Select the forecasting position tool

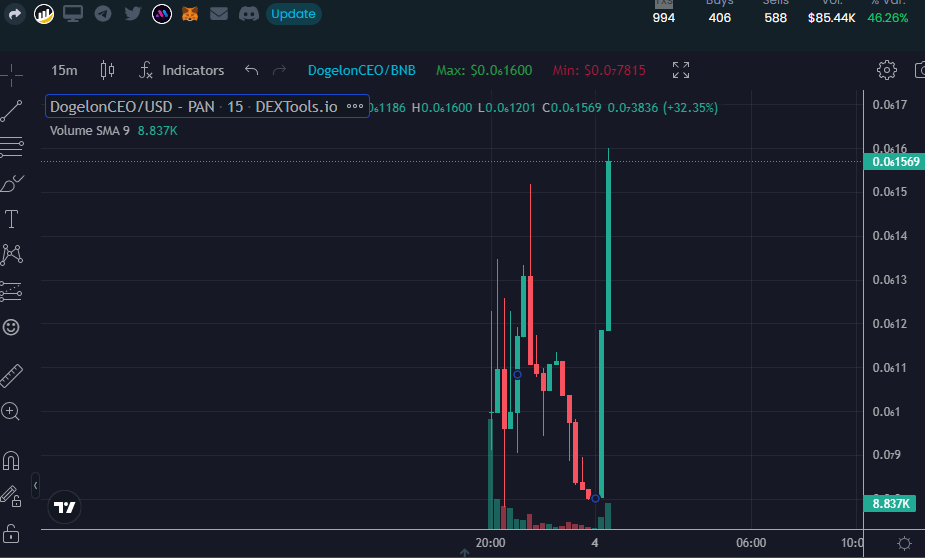point(11,291)
